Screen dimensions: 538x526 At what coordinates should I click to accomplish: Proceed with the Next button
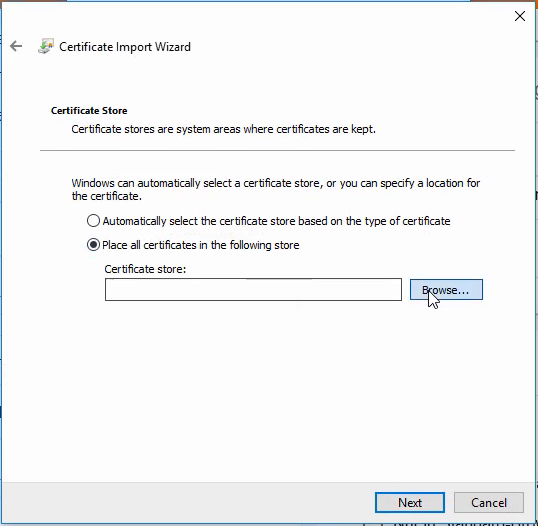pos(410,503)
